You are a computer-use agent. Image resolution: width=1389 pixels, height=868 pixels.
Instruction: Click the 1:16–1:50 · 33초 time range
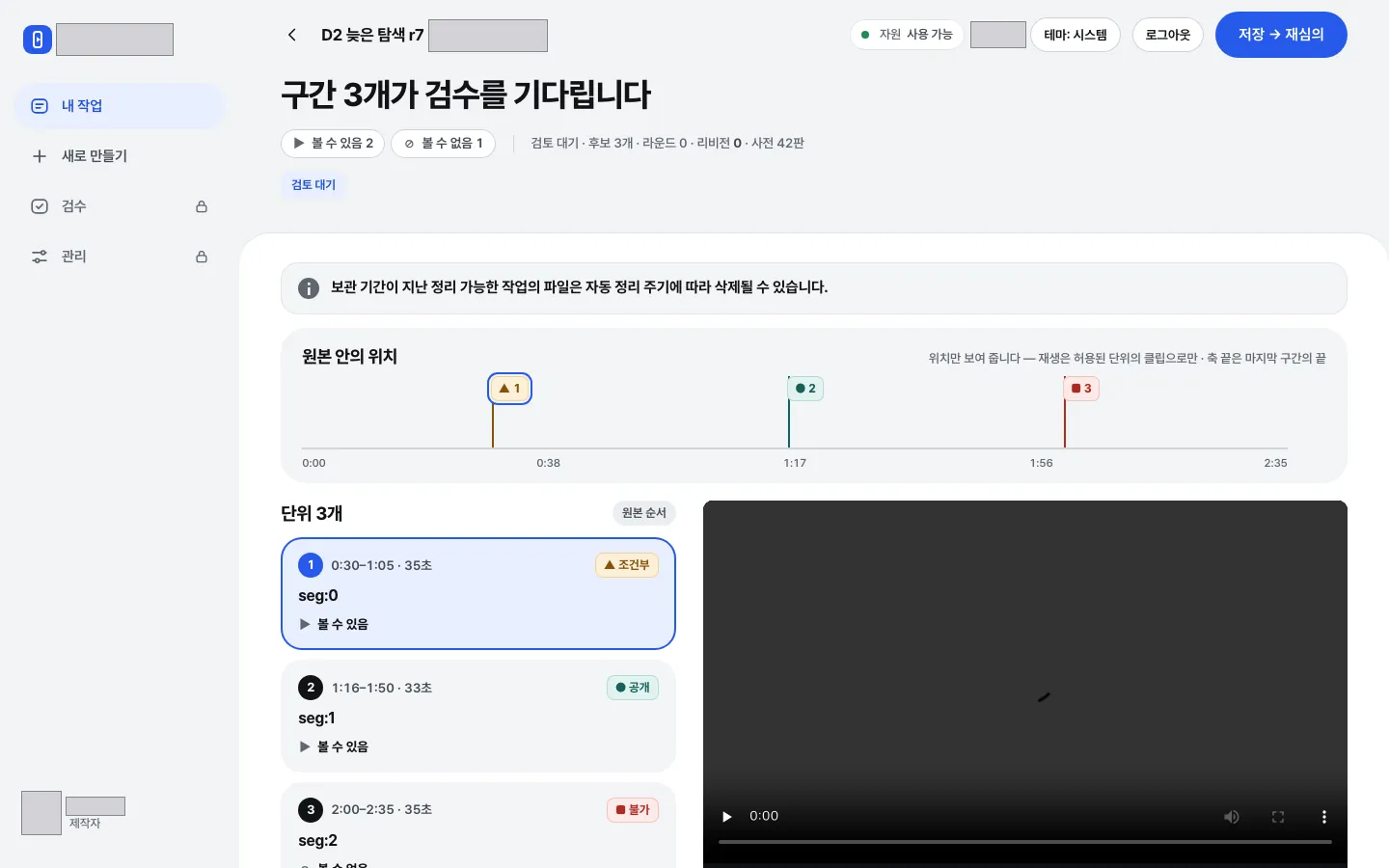click(x=382, y=689)
